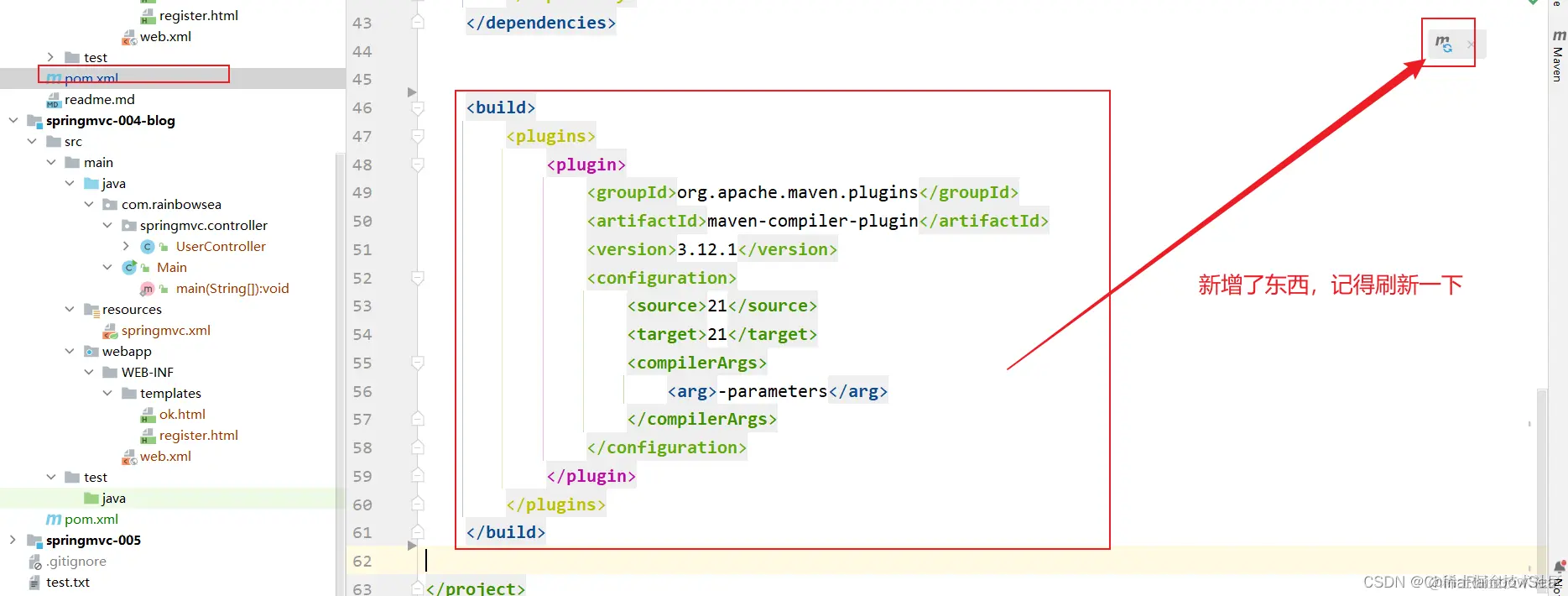The height and width of the screenshot is (596, 1568).
Task: Click the <source>21</source> line
Action: point(721,306)
